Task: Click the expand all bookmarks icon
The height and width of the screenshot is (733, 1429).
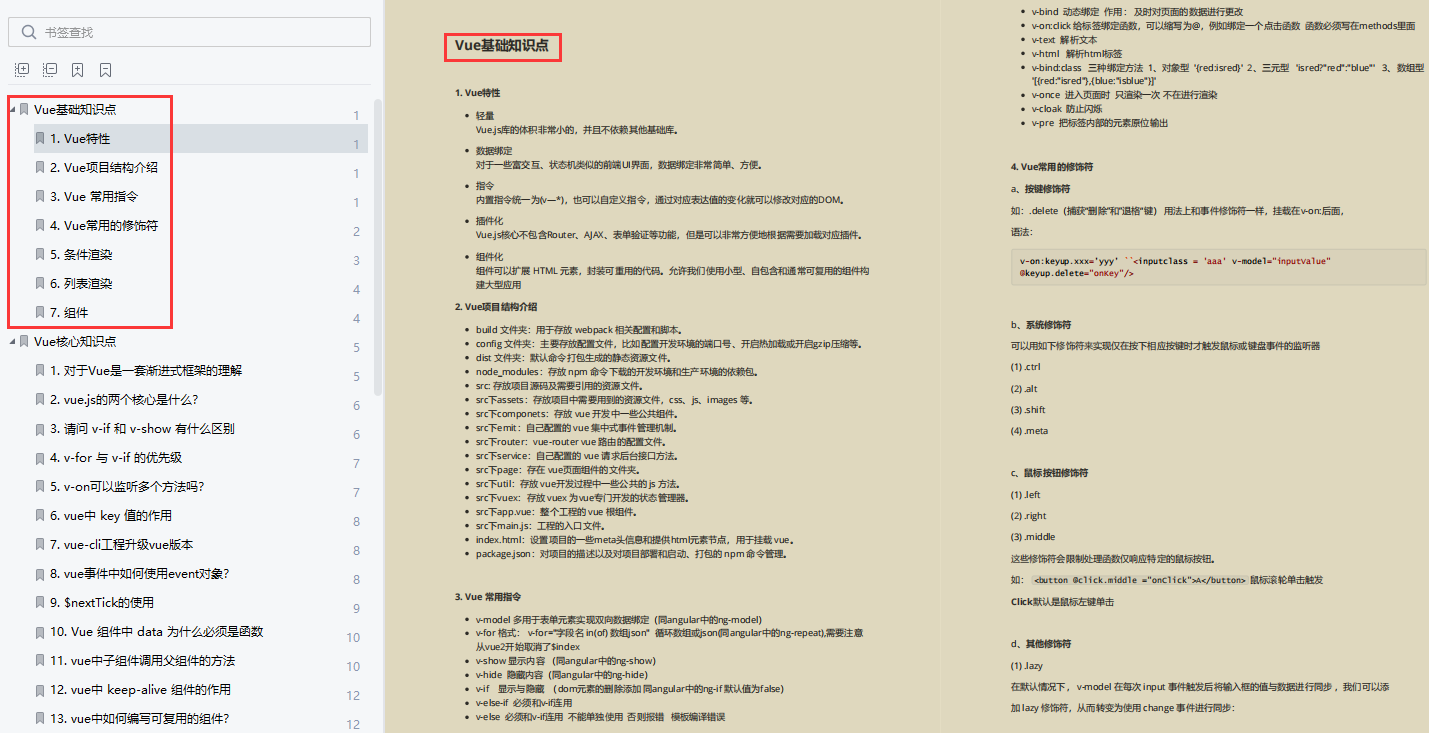Action: point(22,70)
